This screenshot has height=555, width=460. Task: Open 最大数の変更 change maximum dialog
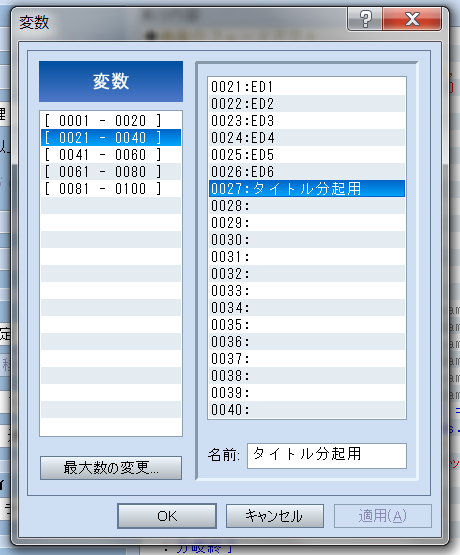[111, 468]
